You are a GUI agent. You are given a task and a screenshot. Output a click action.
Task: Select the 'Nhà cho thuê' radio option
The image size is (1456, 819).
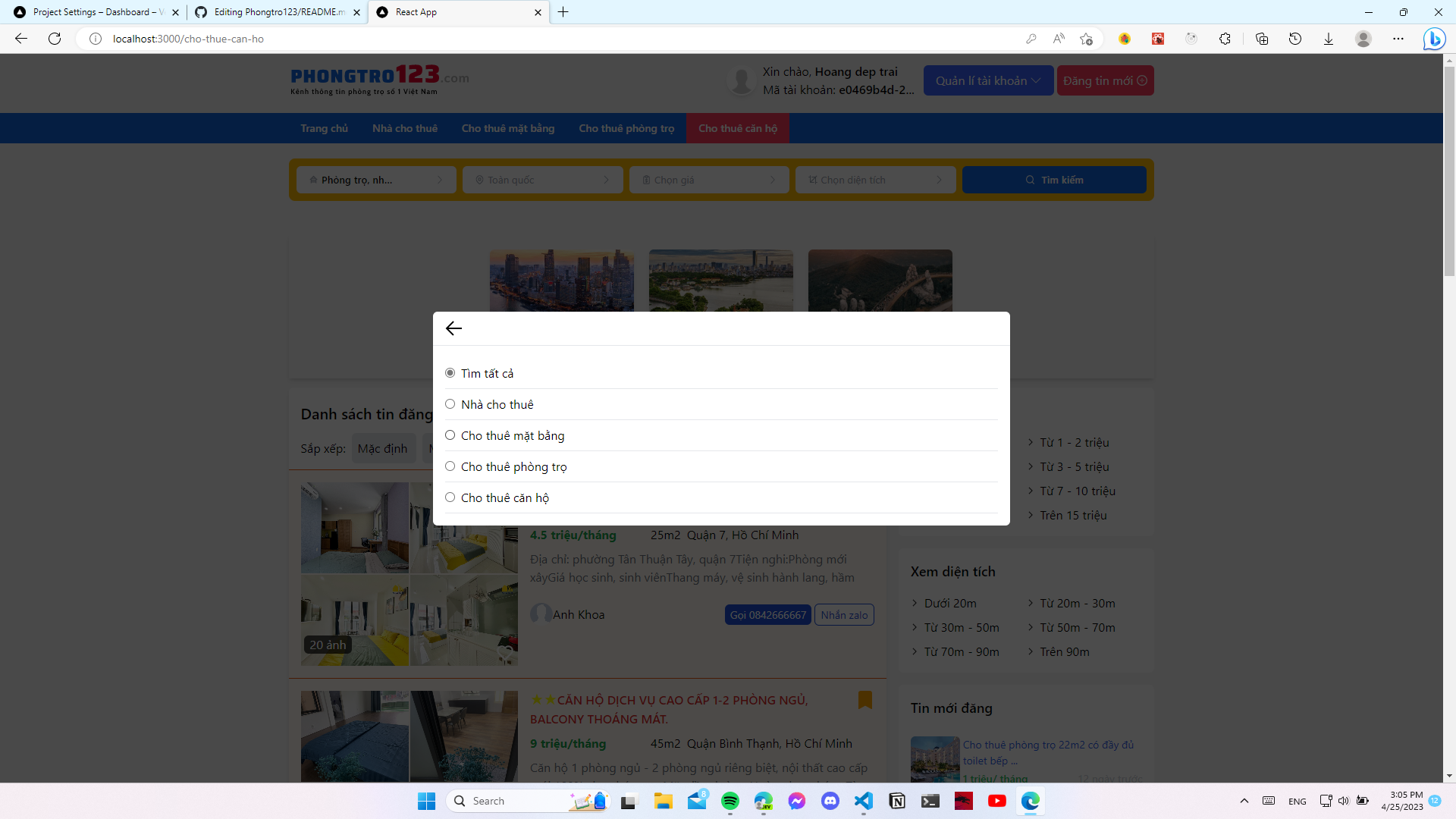click(450, 404)
